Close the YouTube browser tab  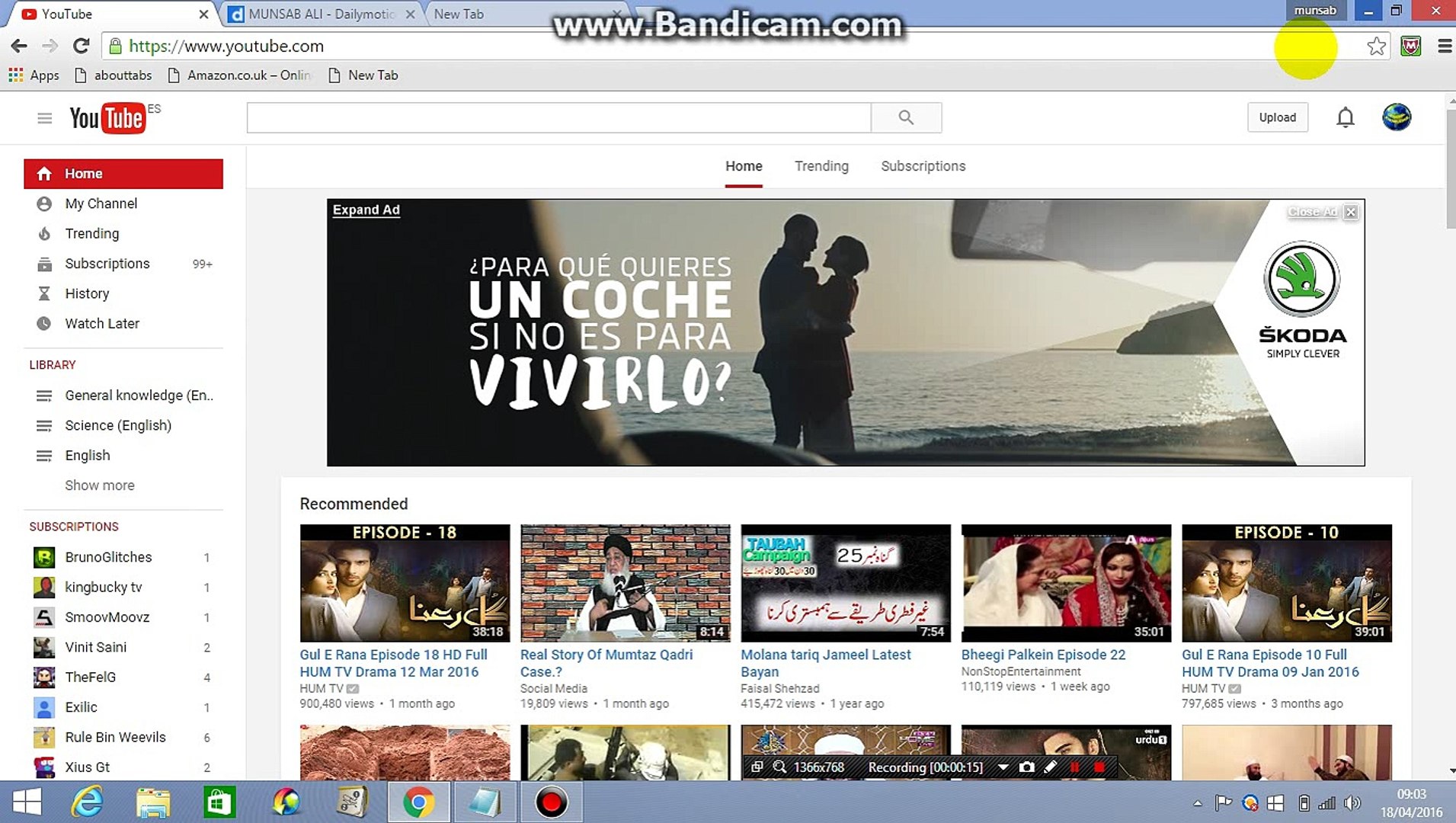click(x=203, y=14)
